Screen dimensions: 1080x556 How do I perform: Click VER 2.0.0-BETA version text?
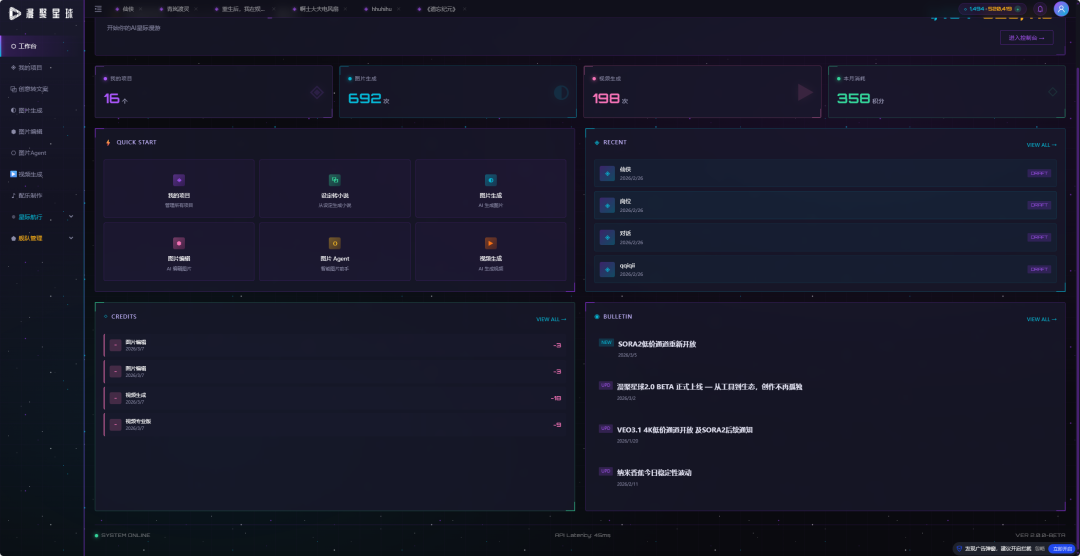click(1040, 535)
